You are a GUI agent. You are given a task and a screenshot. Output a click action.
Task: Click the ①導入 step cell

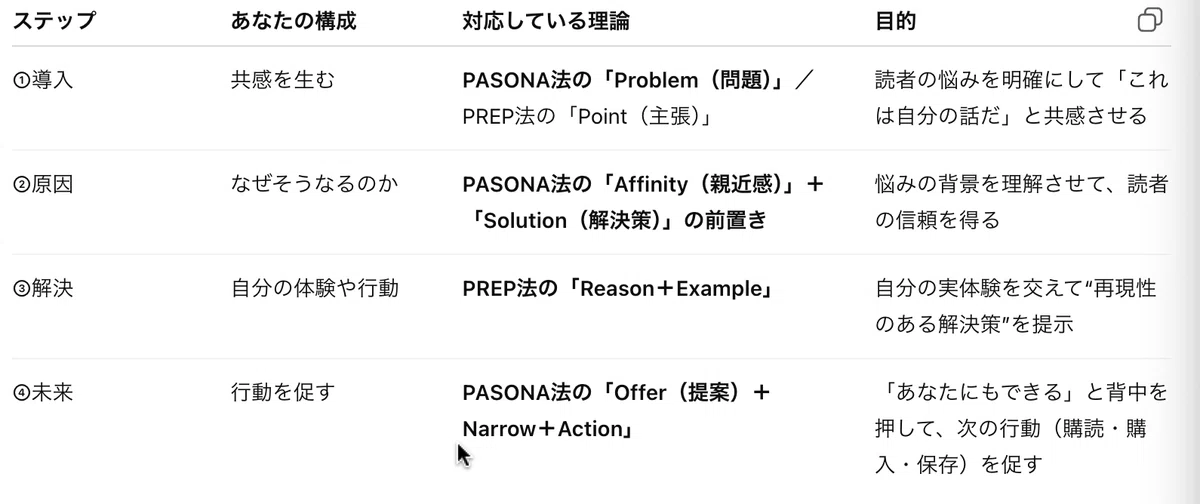point(43,81)
